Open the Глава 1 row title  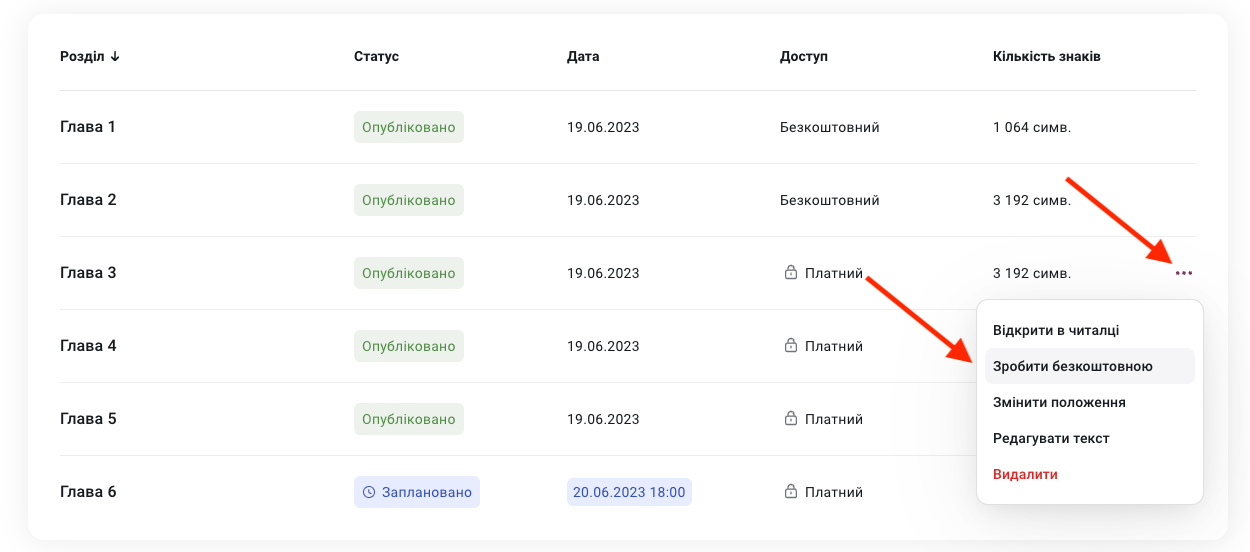[88, 127]
